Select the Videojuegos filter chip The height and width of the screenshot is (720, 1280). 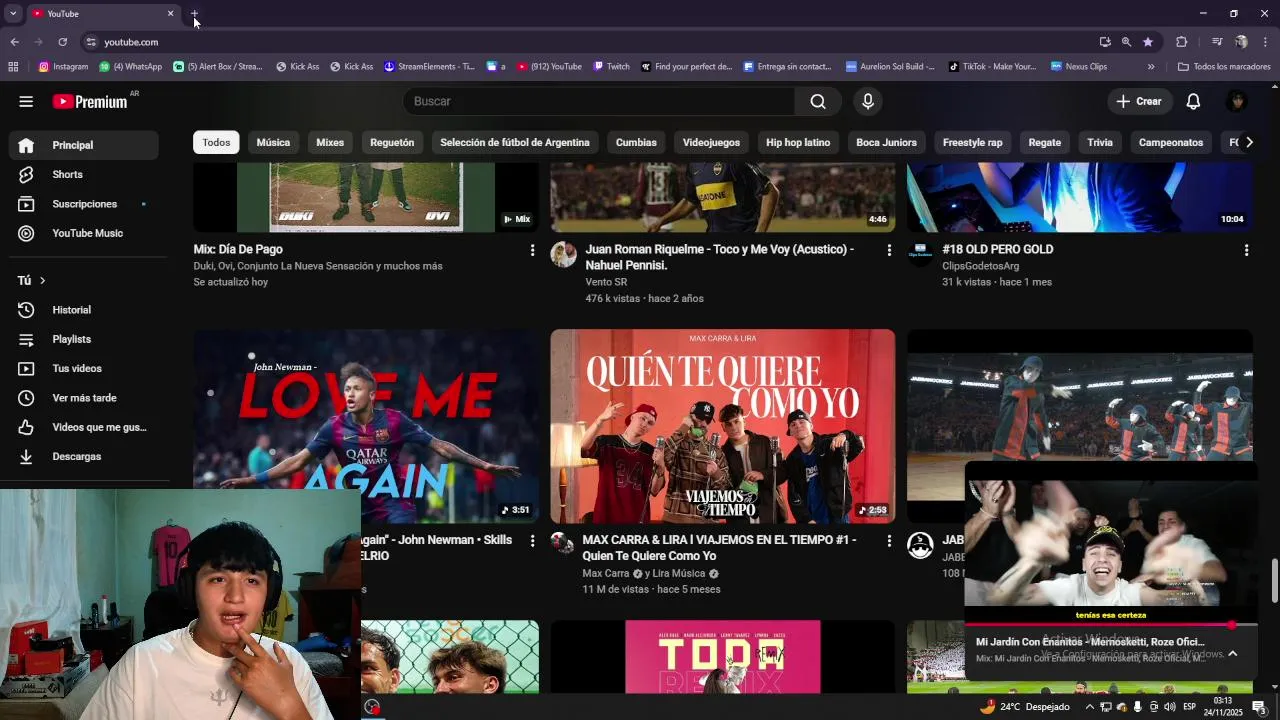coord(711,142)
